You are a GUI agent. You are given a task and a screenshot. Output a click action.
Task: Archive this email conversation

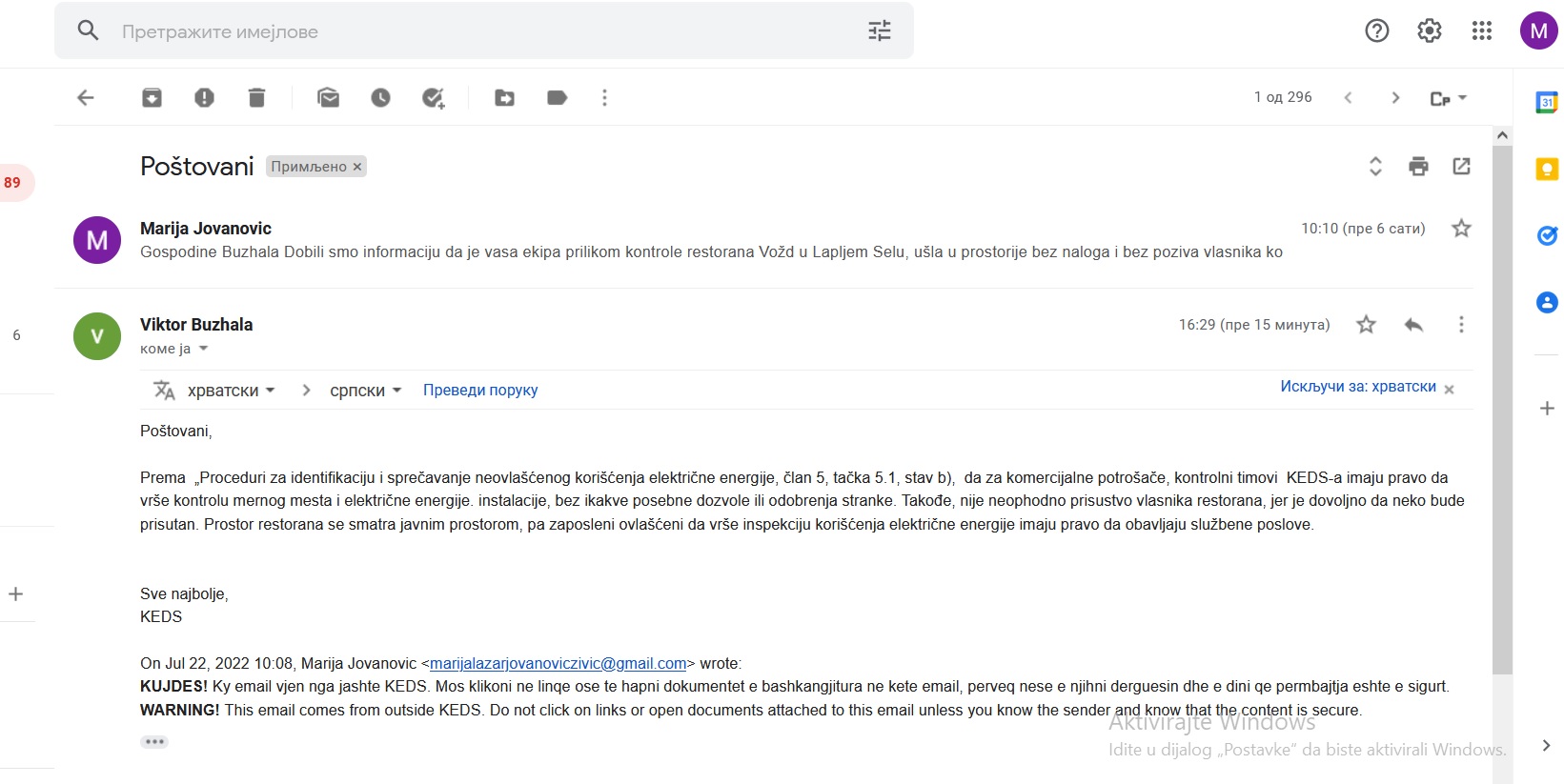tap(152, 97)
